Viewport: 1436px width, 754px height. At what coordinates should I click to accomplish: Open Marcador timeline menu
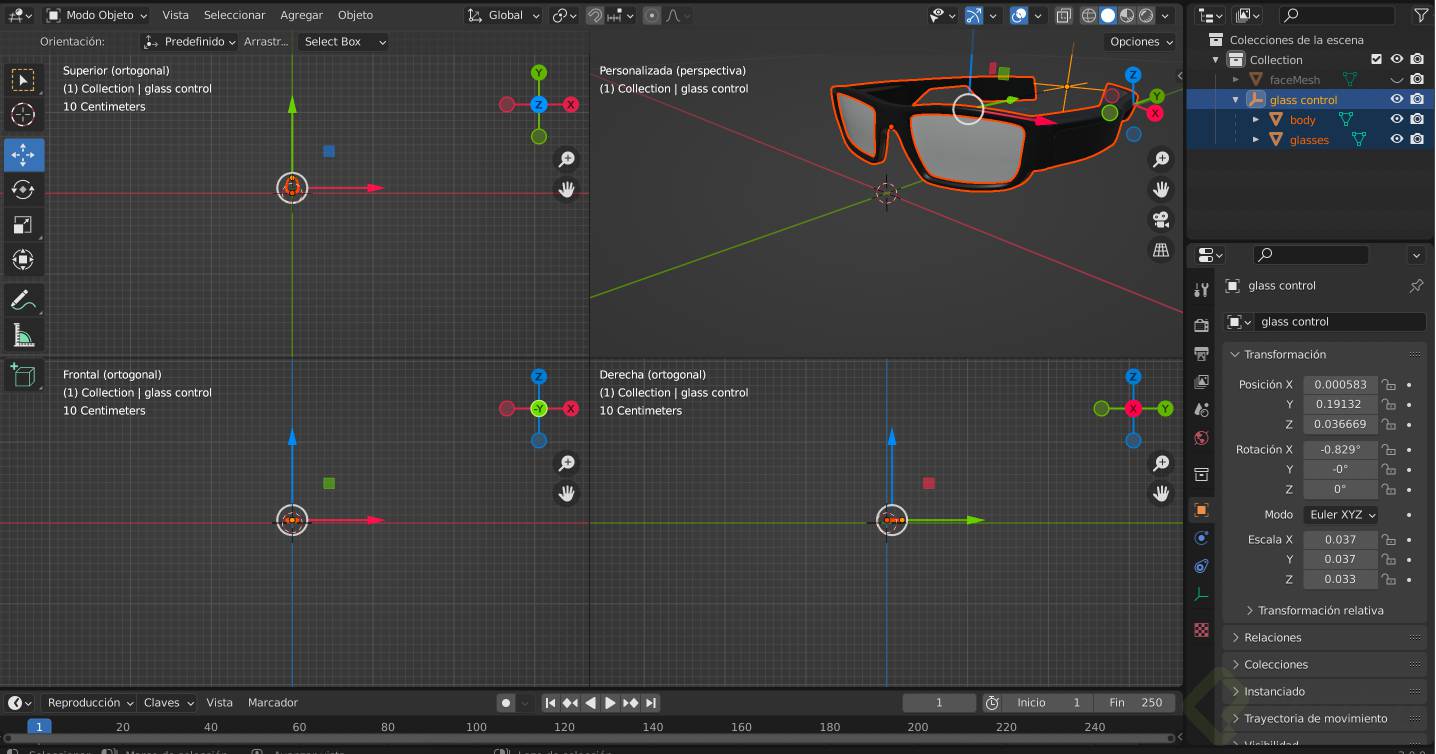pos(273,703)
